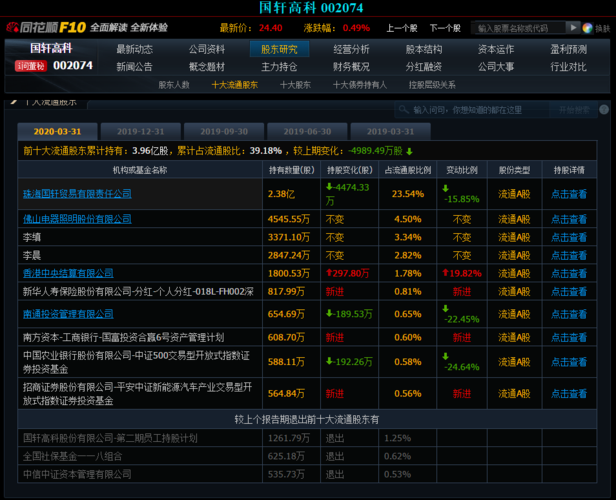Open 公司大事 menu
The height and width of the screenshot is (500, 616).
pyautogui.click(x=496, y=67)
